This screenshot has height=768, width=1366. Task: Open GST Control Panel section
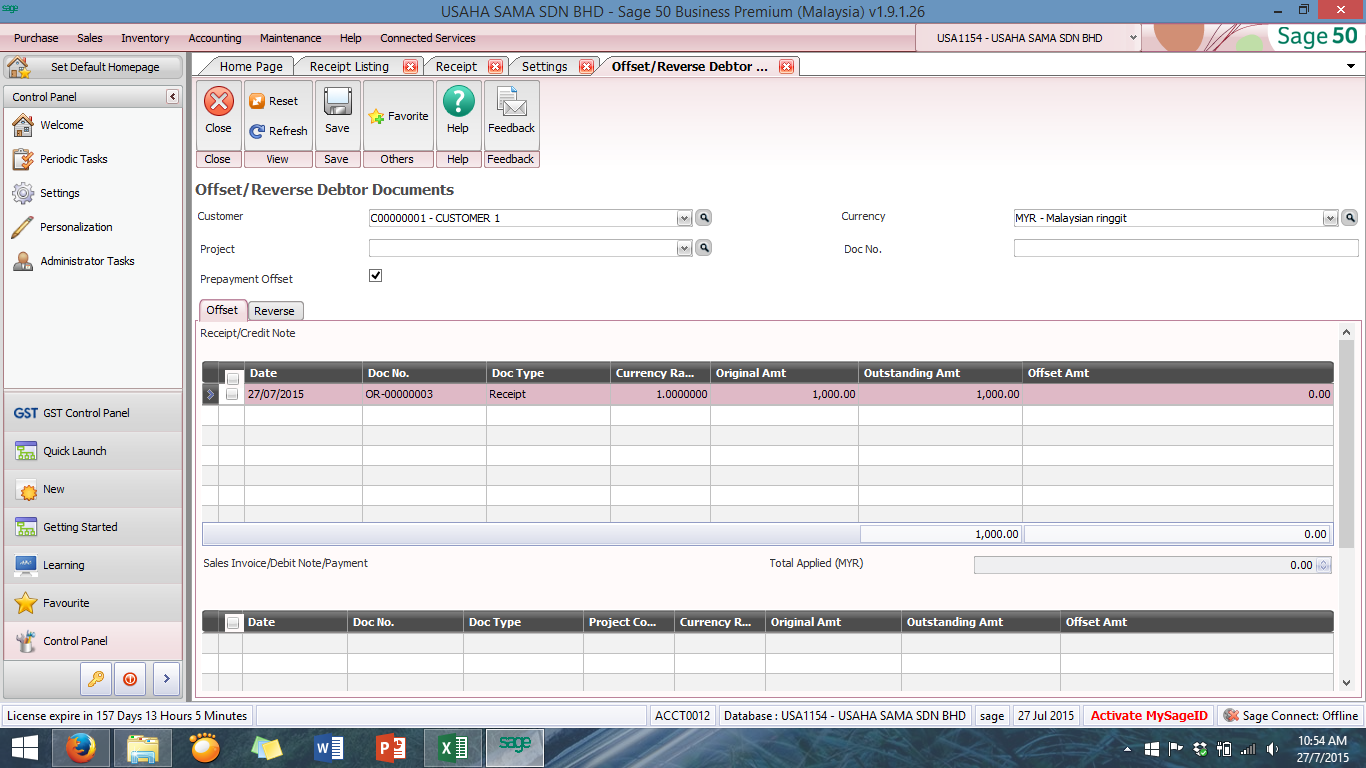pyautogui.click(x=93, y=413)
